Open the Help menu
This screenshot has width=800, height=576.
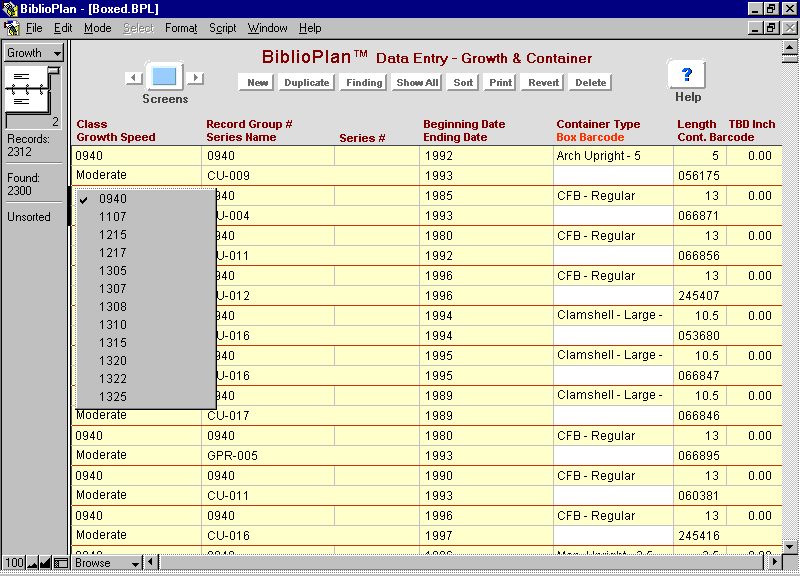[310, 28]
